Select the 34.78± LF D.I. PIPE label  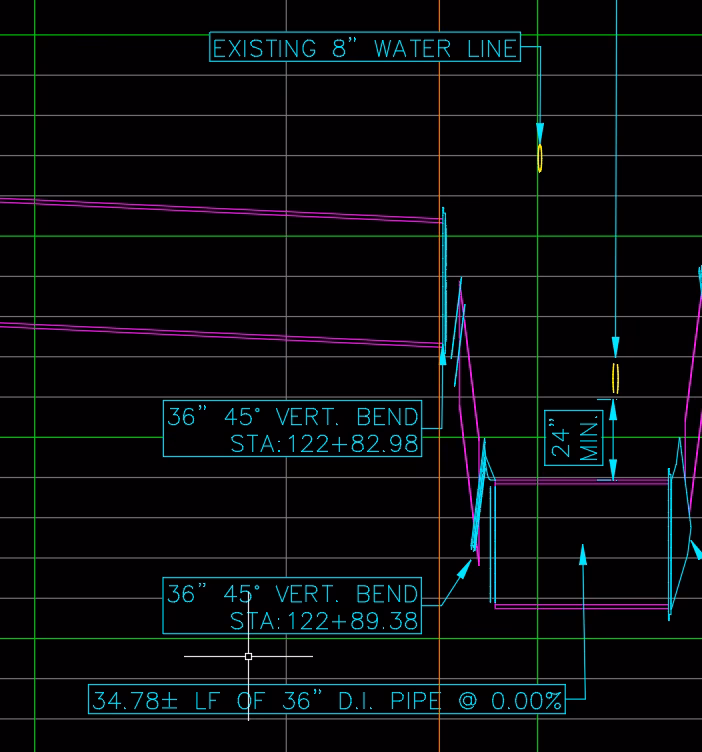327,700
